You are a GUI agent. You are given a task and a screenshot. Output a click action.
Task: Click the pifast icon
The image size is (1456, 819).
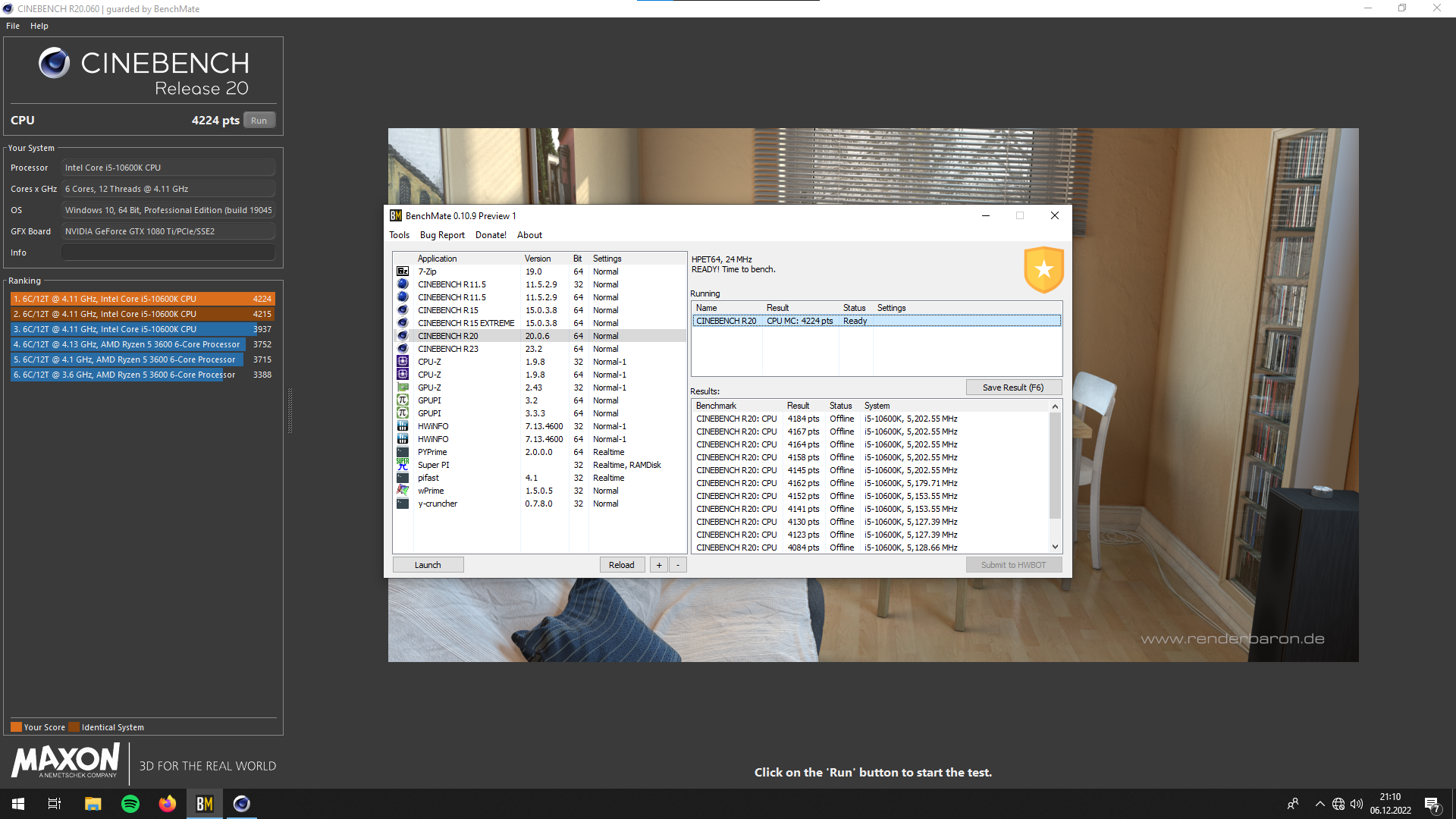tap(403, 478)
